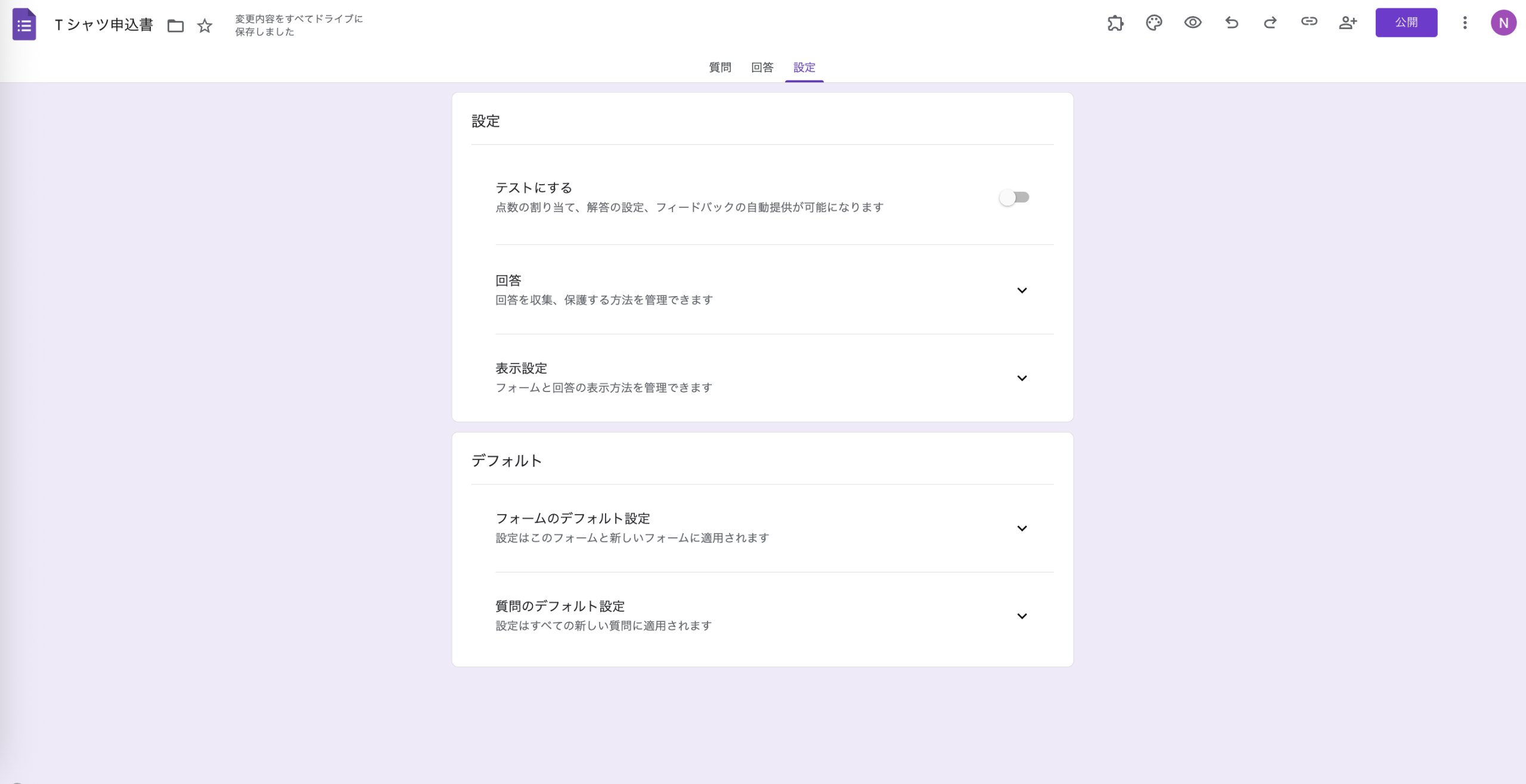Expand the 回答 settings section

pyautogui.click(x=1023, y=290)
